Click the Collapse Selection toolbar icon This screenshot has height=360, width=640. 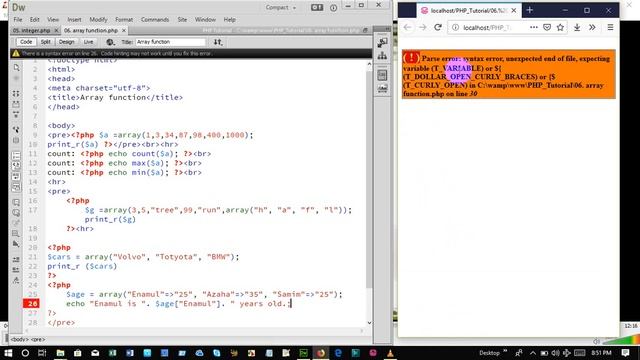point(16,104)
